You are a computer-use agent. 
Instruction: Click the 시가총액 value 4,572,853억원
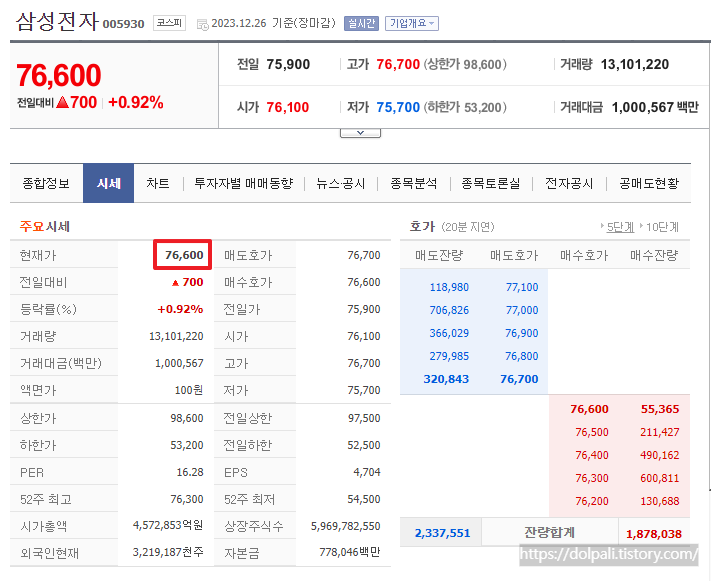click(168, 525)
